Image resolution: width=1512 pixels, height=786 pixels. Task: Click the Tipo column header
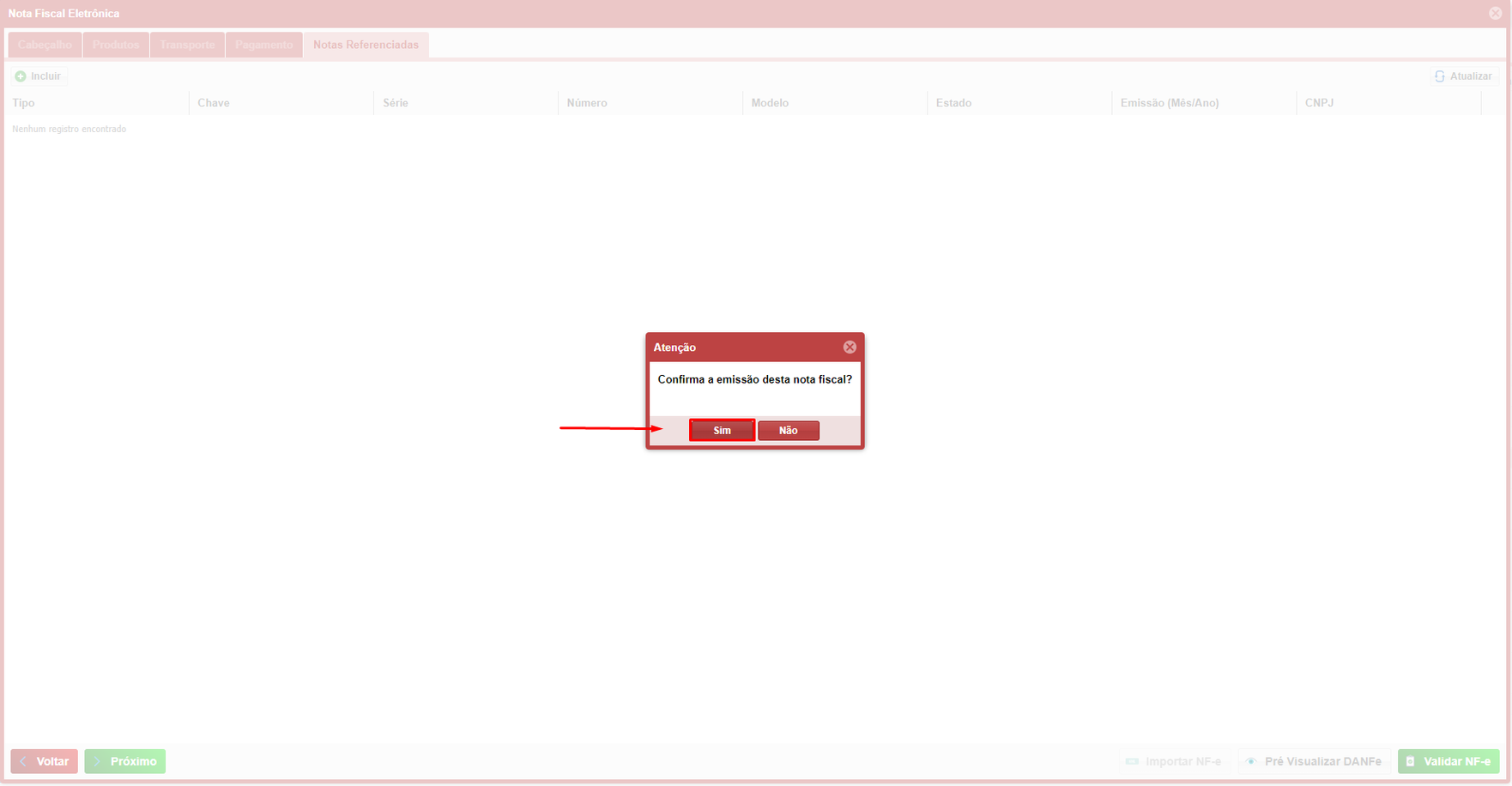(24, 103)
